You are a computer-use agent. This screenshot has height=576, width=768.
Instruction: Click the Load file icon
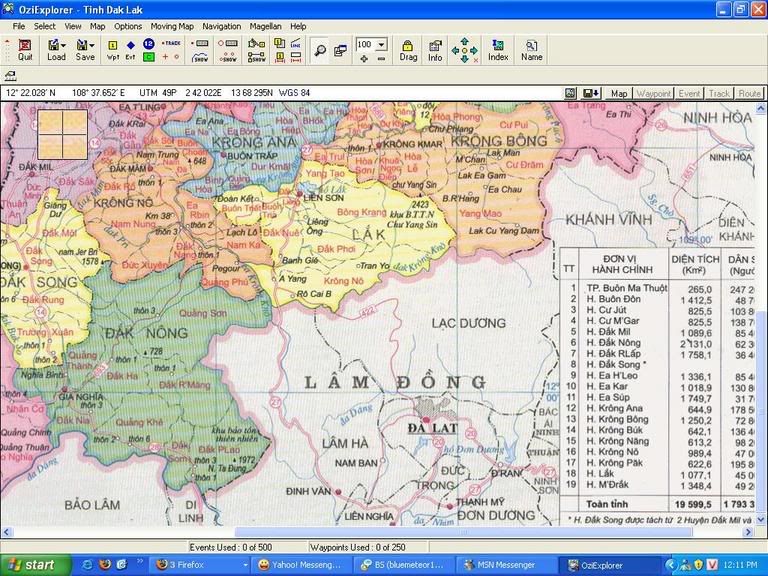53,50
